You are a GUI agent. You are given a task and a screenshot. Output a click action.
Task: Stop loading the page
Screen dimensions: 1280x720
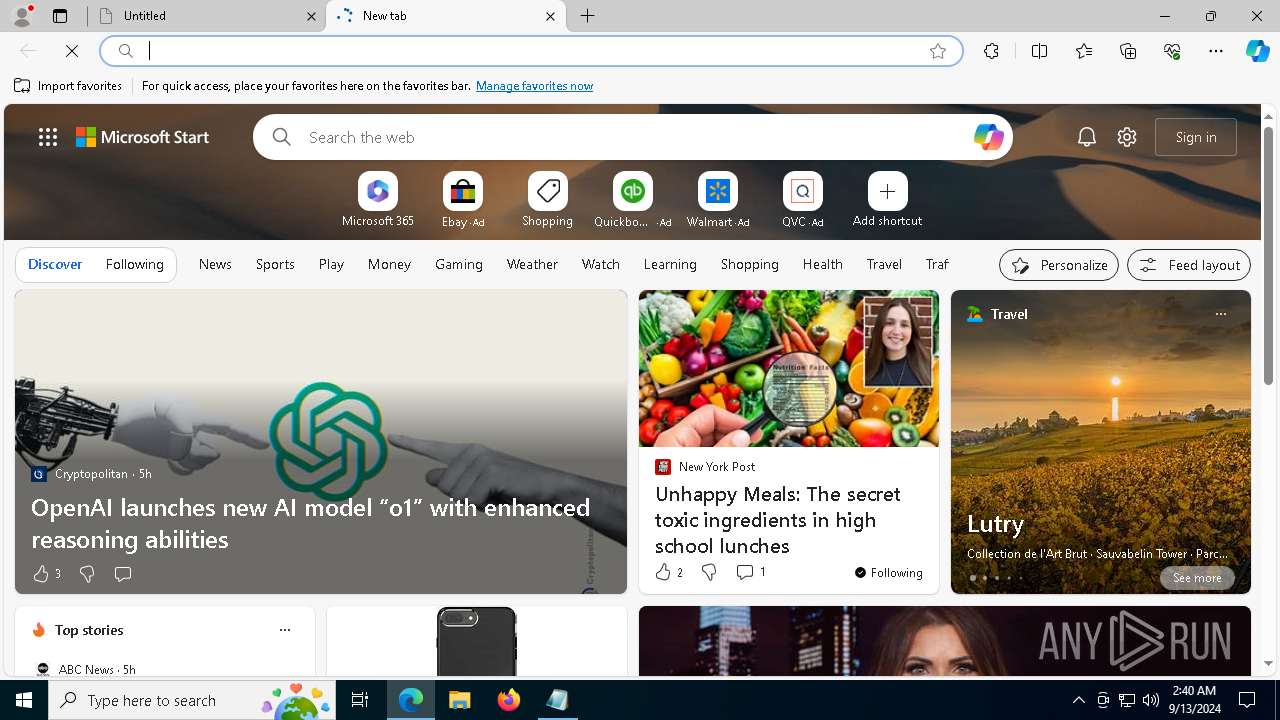tap(72, 51)
